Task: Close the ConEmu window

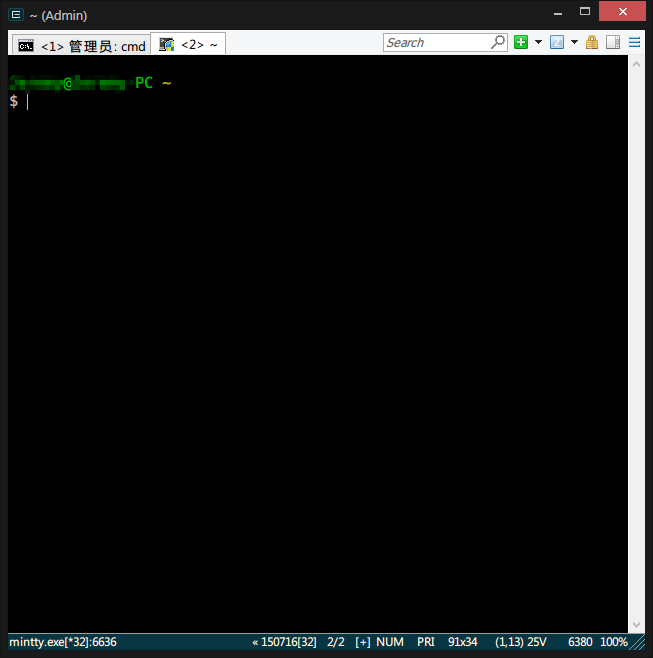Action: tap(622, 11)
